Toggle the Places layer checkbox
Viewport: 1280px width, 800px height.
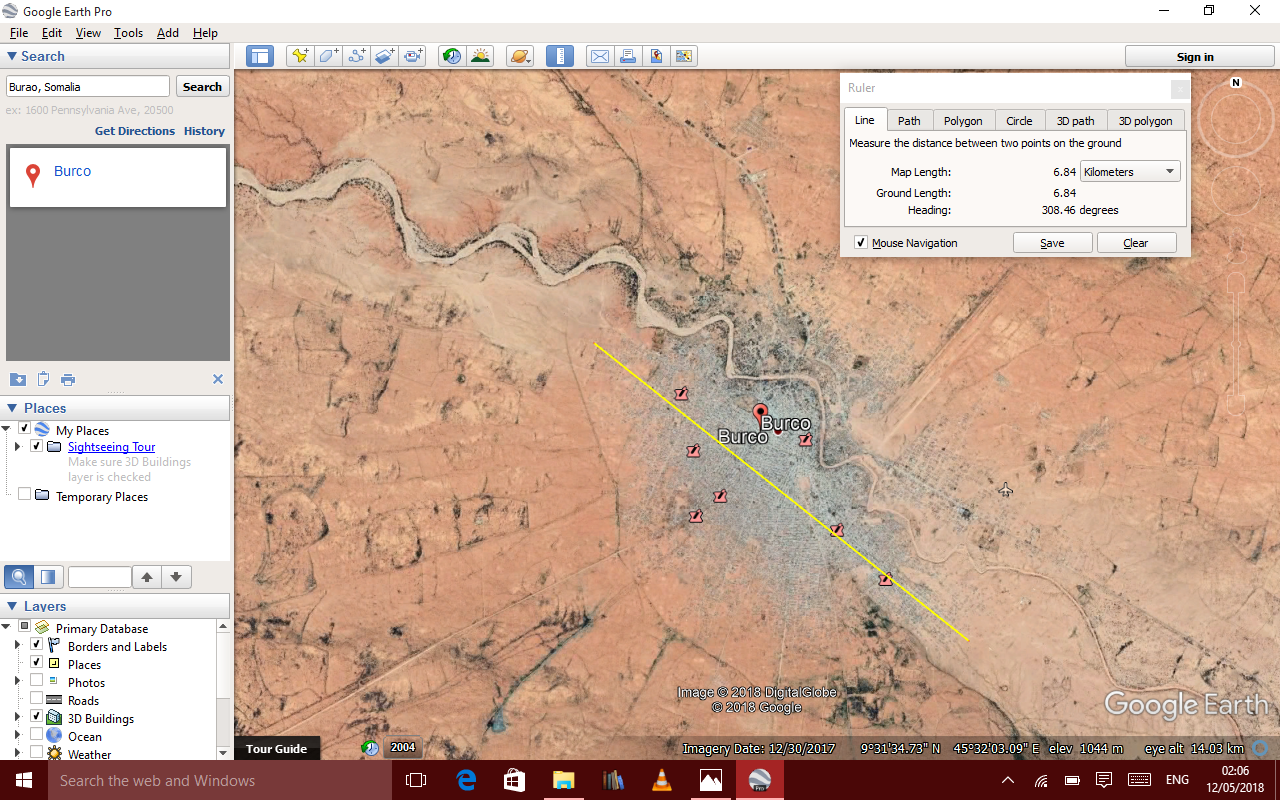(x=37, y=663)
